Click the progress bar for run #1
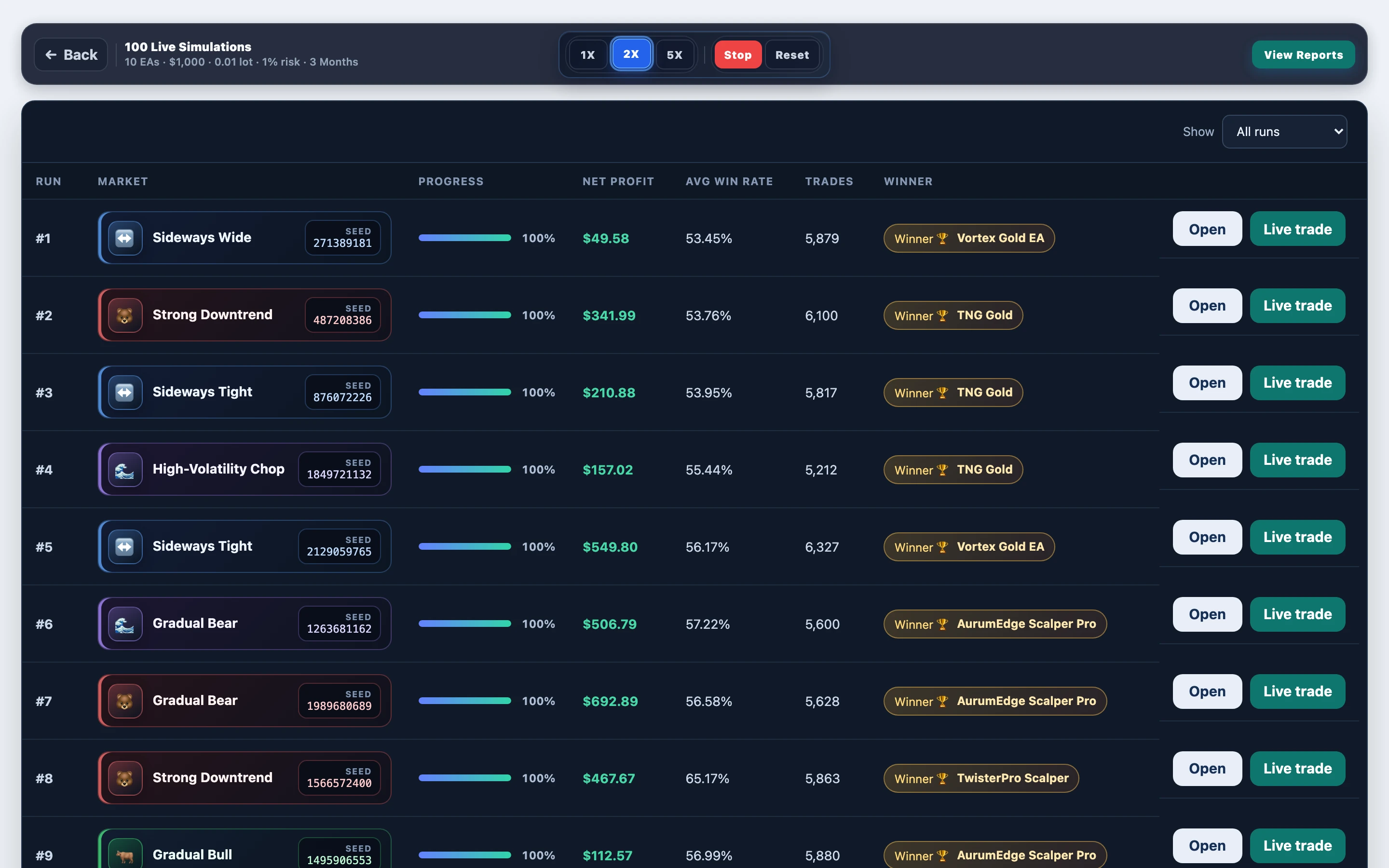Viewport: 1389px width, 868px height. [464, 238]
